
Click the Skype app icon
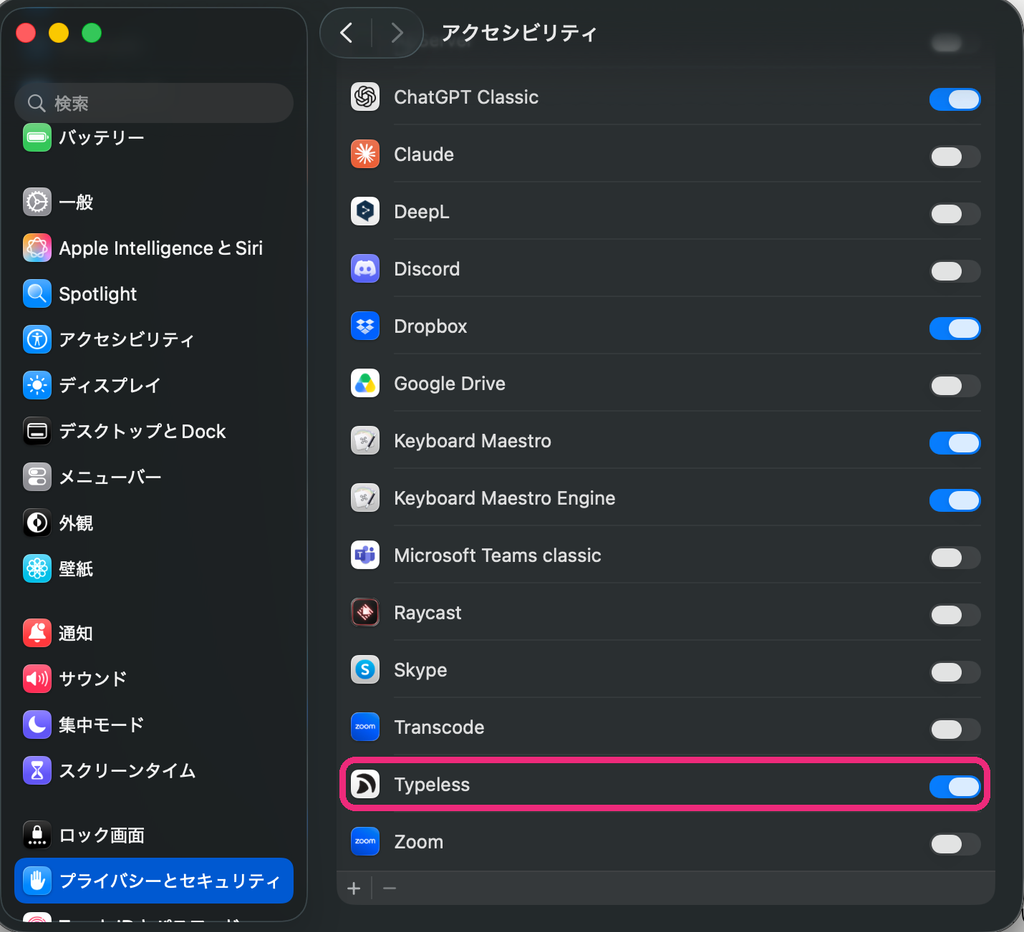coord(365,670)
